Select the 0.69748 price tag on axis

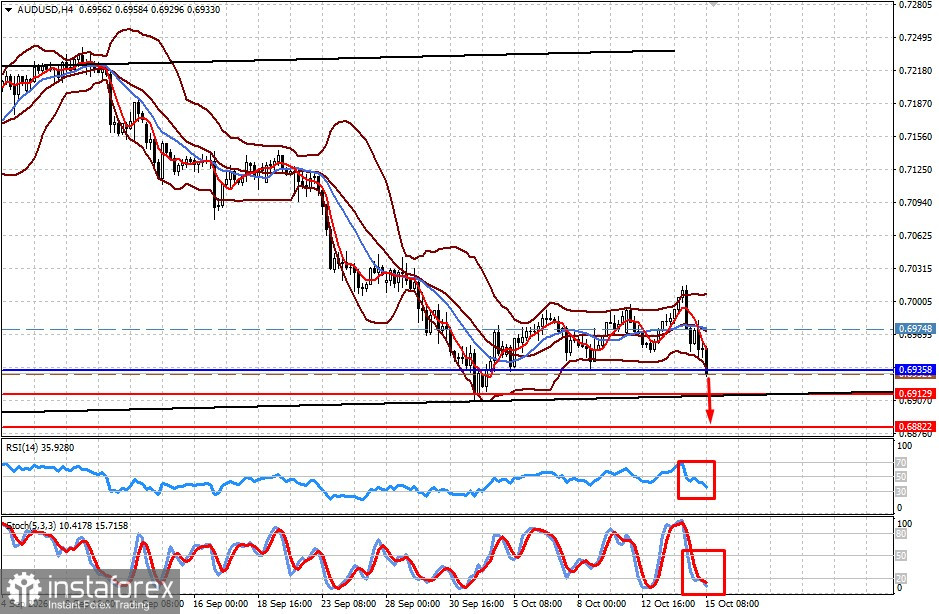pyautogui.click(x=915, y=329)
